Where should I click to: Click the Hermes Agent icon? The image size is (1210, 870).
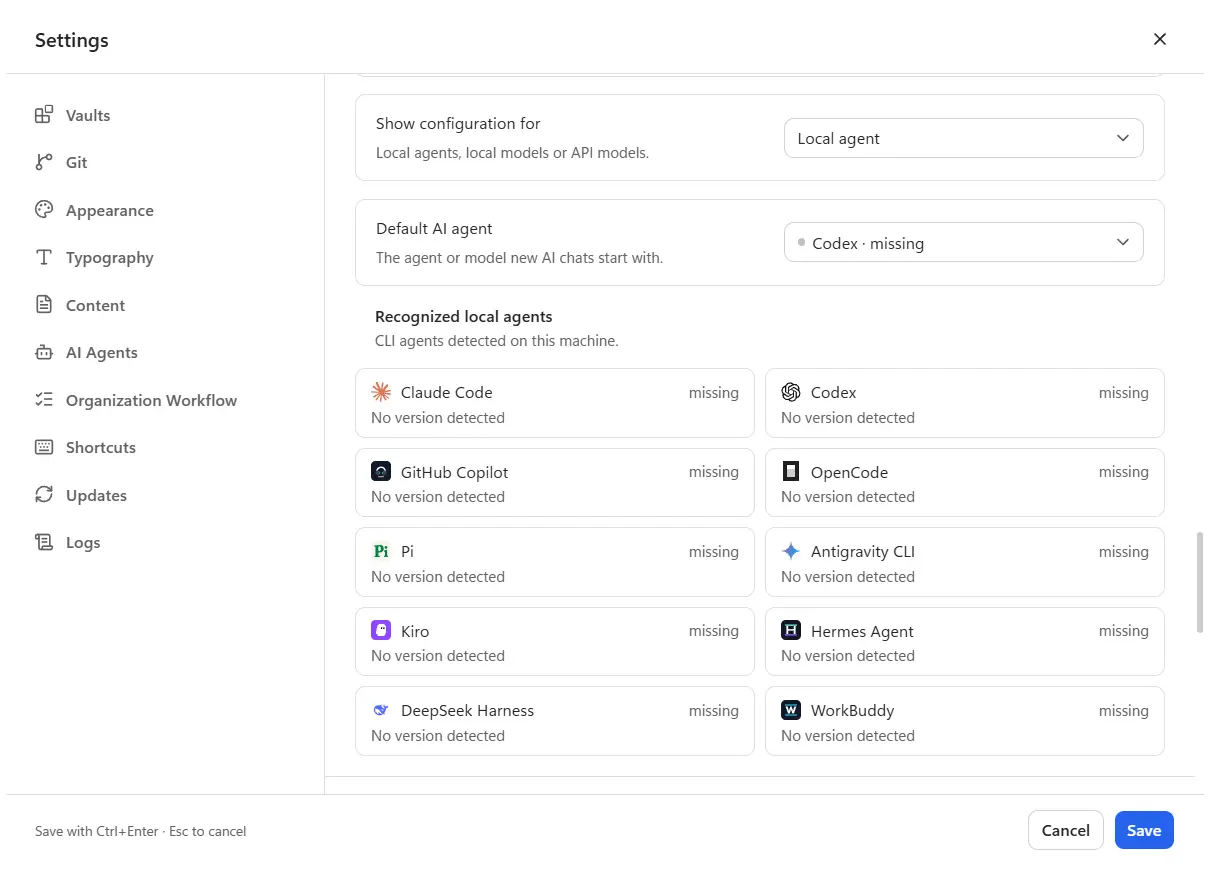tap(791, 631)
